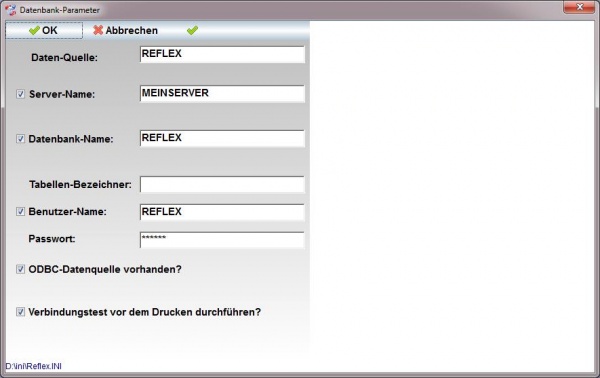The width and height of the screenshot is (600, 378).
Task: Focus the Passwort field
Action: (222, 240)
